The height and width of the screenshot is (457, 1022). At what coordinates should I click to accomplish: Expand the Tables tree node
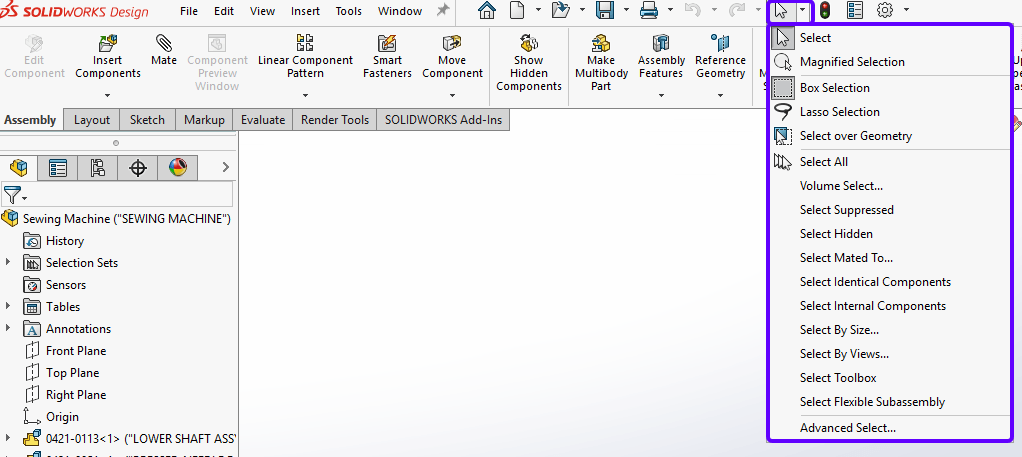(8, 306)
